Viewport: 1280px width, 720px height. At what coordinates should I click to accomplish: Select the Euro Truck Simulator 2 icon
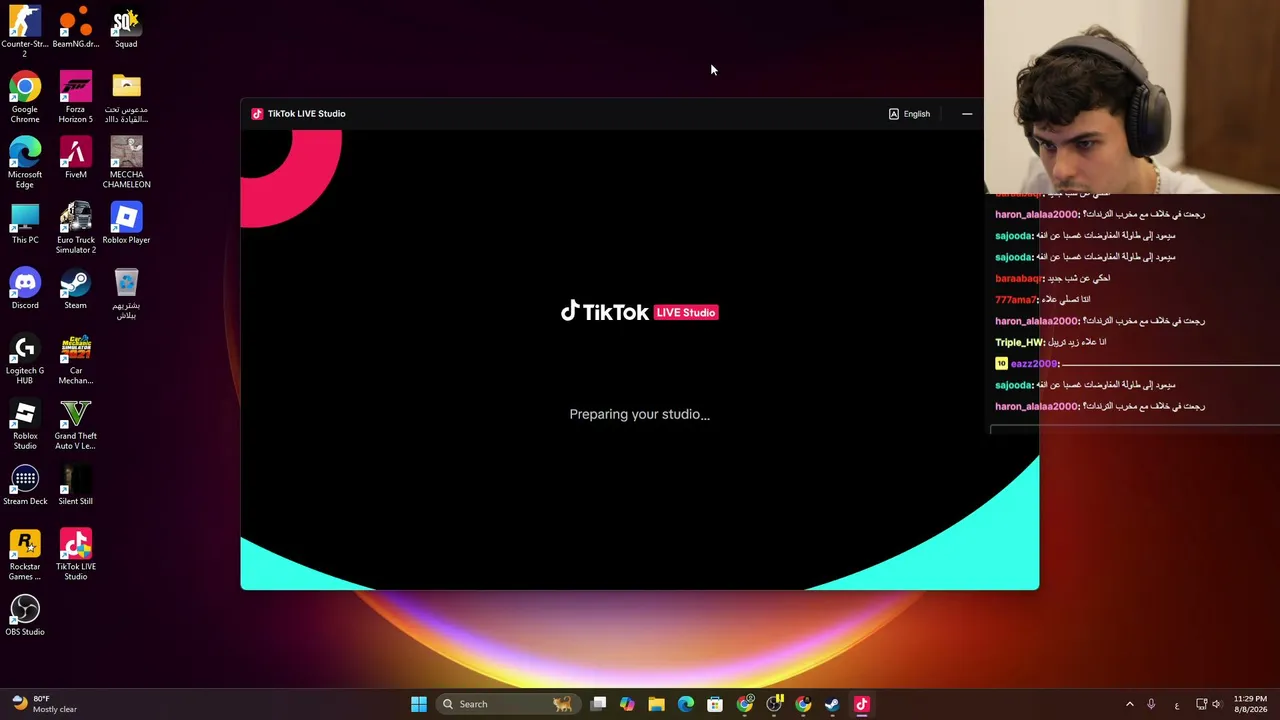76,227
